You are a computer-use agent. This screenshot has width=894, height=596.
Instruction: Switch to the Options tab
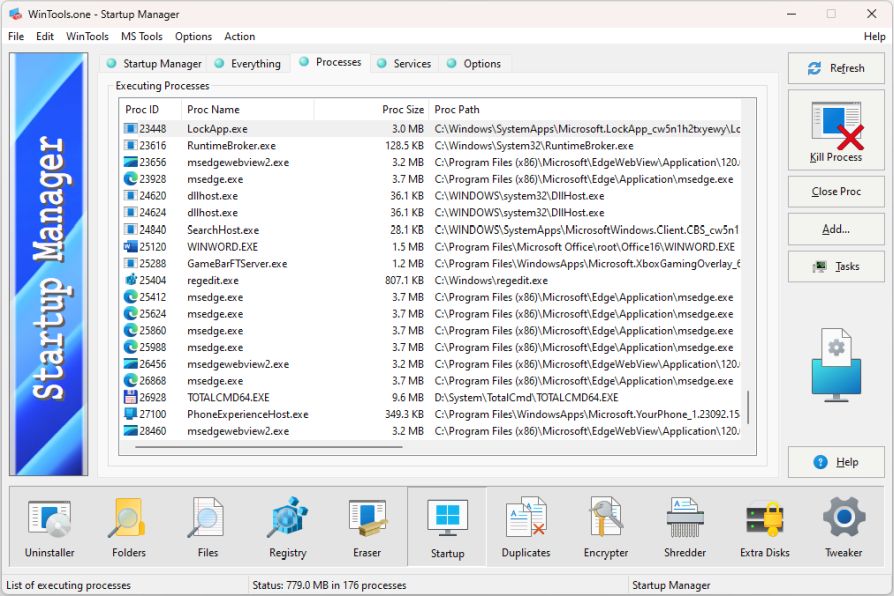pos(474,64)
